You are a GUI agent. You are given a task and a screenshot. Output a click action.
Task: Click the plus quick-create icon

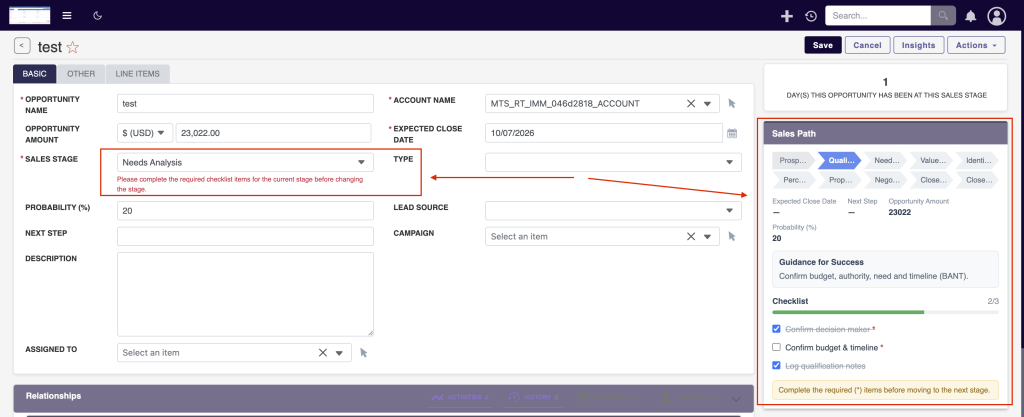787,16
